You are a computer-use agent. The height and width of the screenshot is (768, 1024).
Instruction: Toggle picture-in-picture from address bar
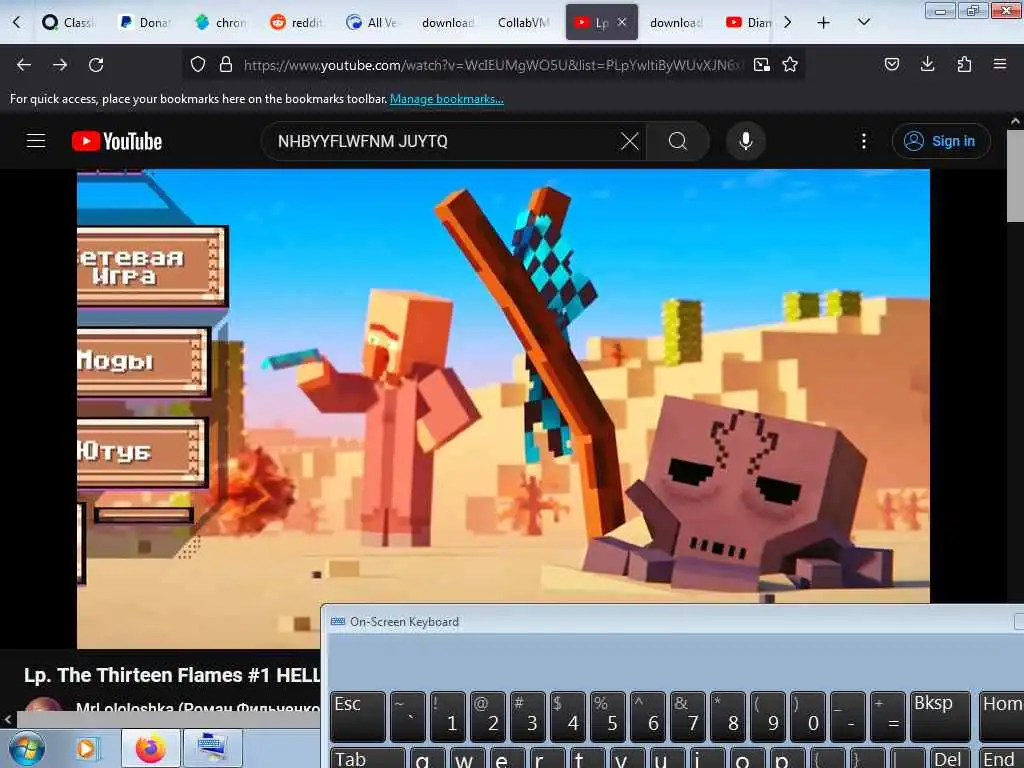(761, 64)
